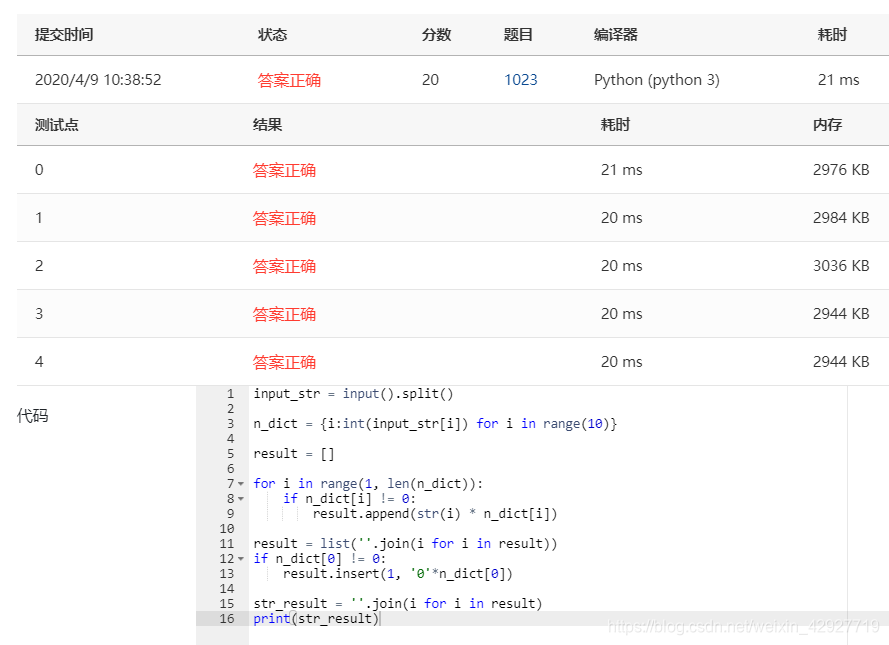
Task: Click the 结果 column header
Action: pyautogui.click(x=268, y=125)
